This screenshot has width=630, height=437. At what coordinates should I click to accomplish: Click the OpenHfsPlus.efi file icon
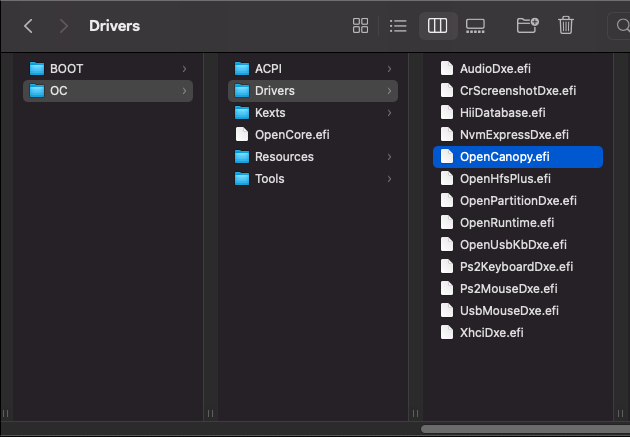pos(447,179)
